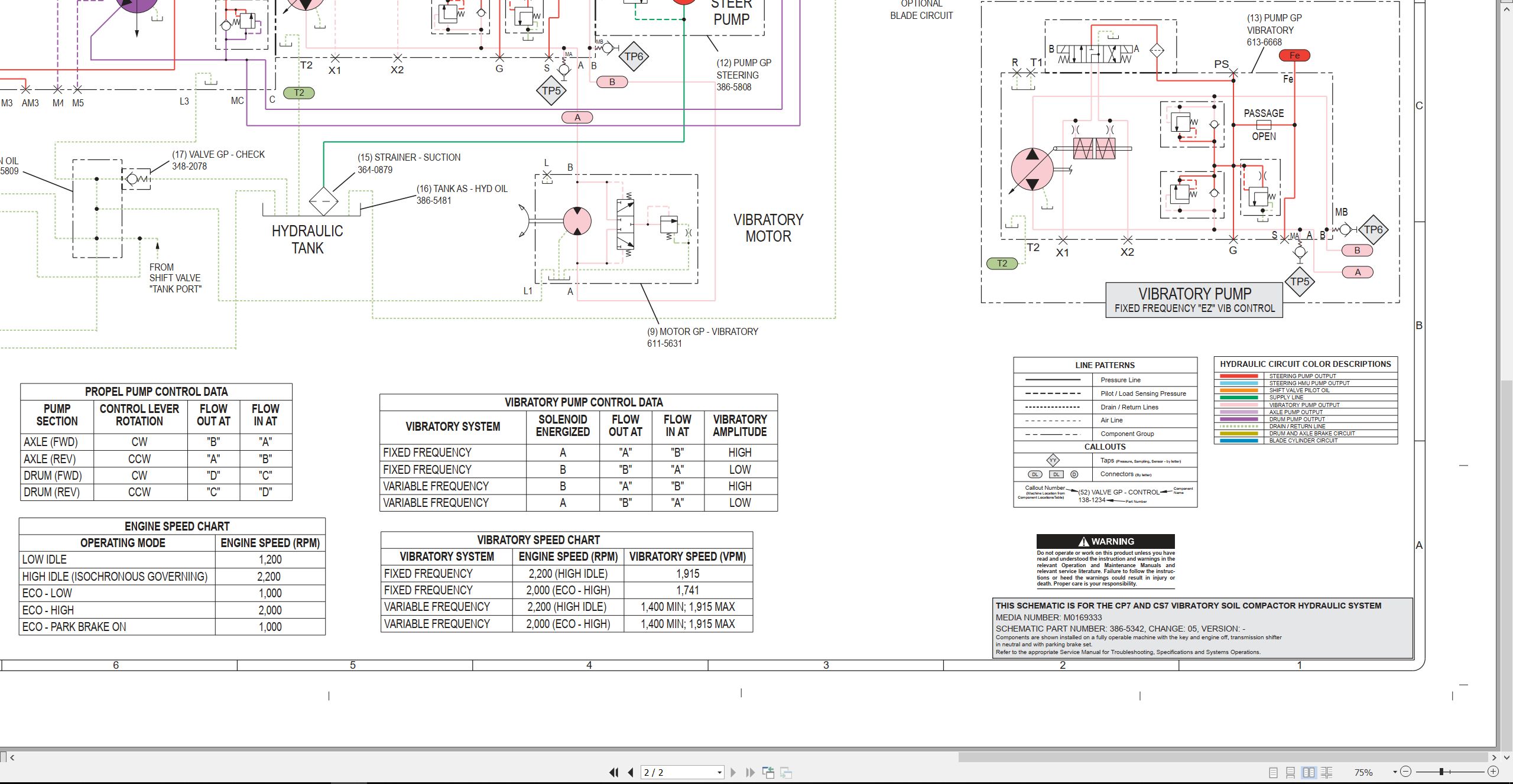Open the page number dropdown arrow
1513x784 pixels.
click(x=719, y=772)
